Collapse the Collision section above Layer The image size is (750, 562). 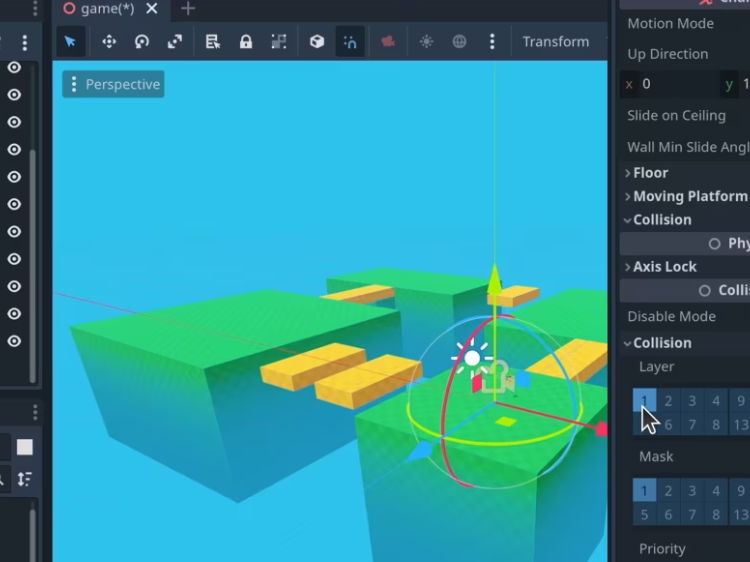pyautogui.click(x=658, y=343)
